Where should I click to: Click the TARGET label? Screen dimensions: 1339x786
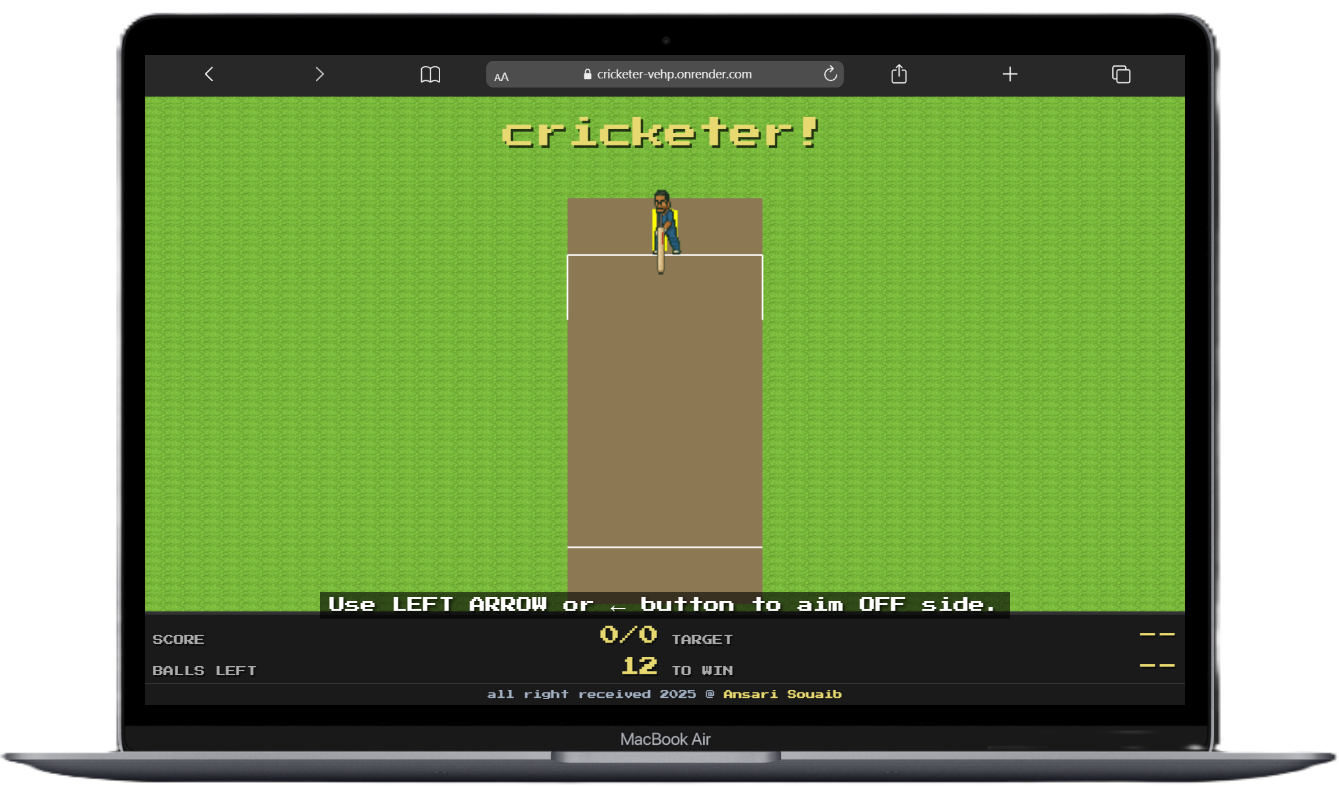pyautogui.click(x=702, y=639)
